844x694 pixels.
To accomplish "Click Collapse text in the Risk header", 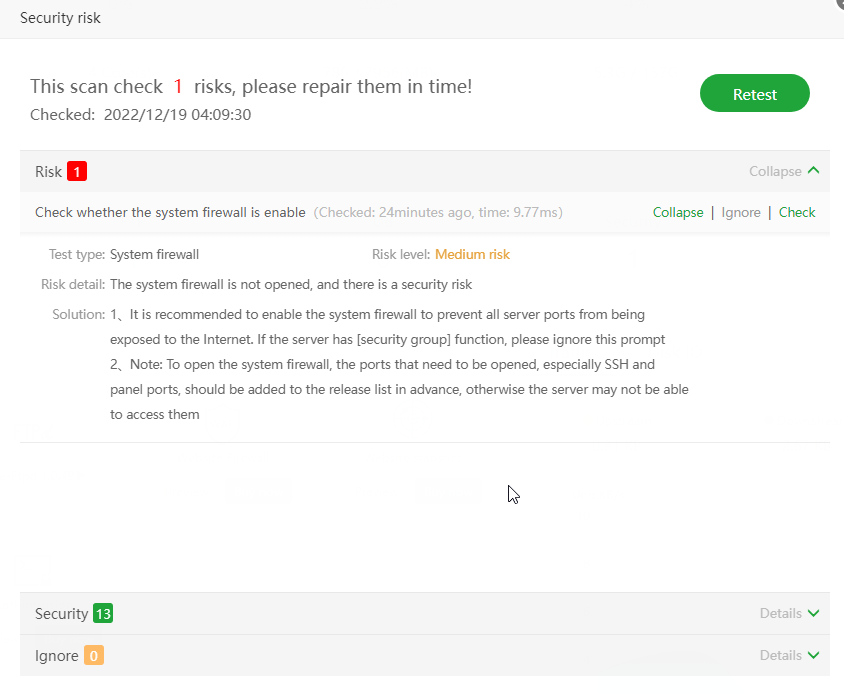I will pos(775,172).
